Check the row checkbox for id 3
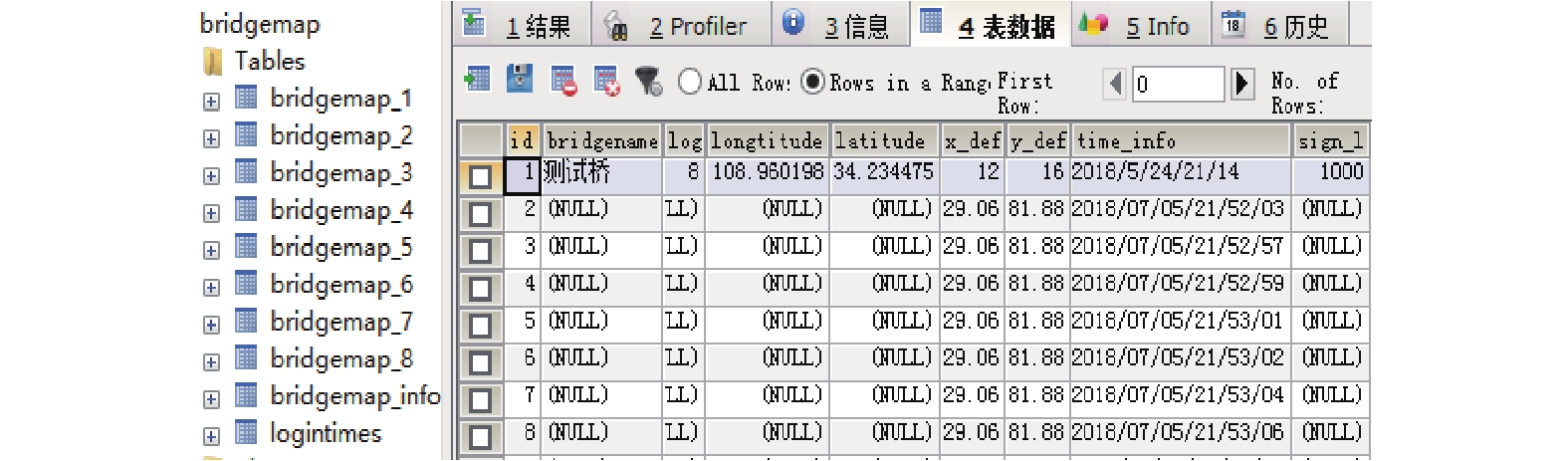The image size is (1568, 461). (480, 250)
